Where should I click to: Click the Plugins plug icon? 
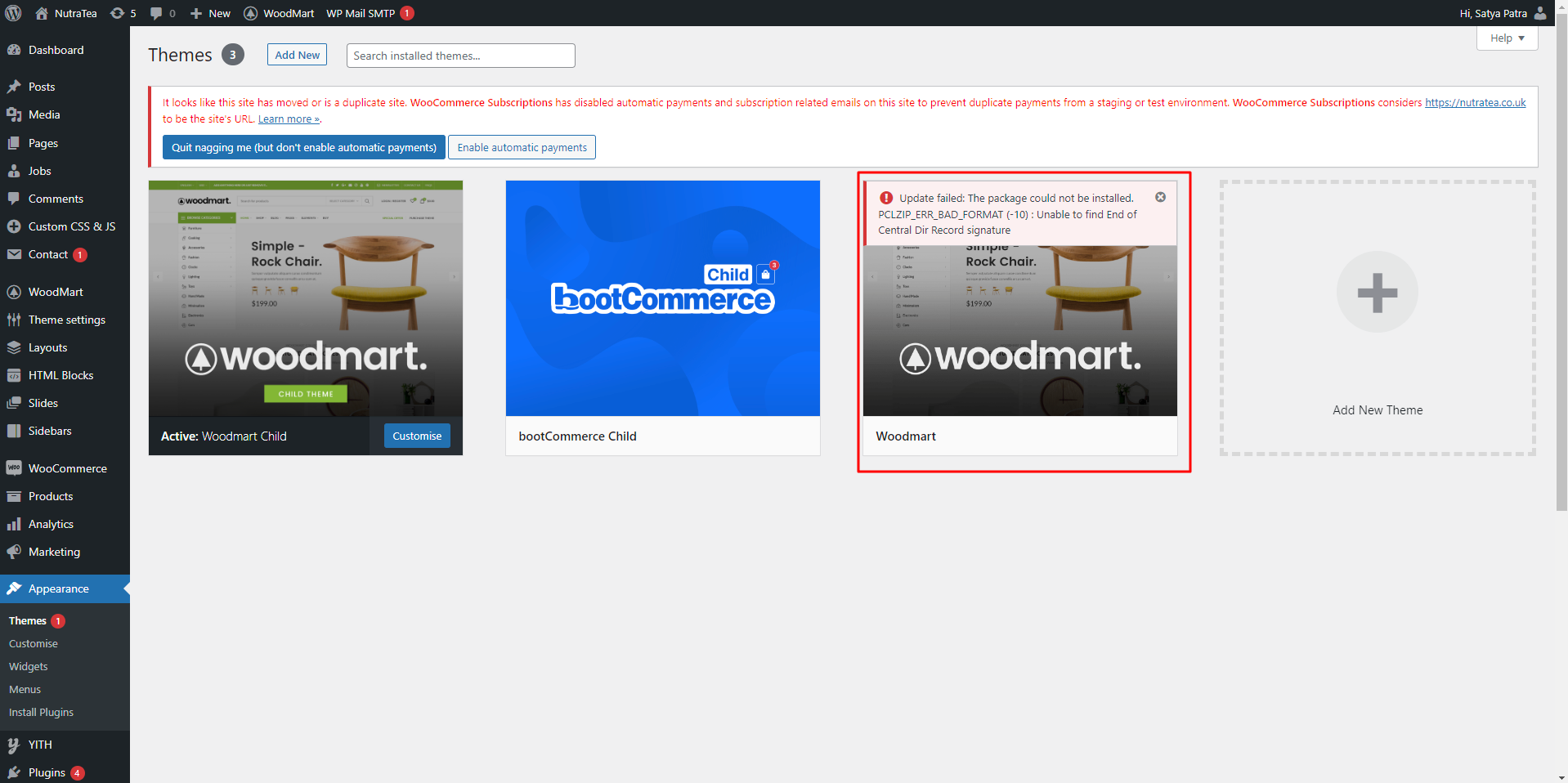14,772
